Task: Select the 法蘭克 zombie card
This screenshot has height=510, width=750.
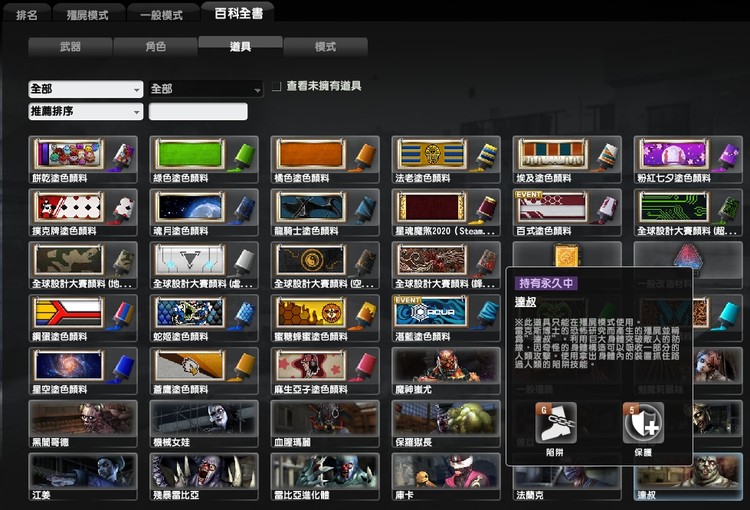Action: coord(567,483)
